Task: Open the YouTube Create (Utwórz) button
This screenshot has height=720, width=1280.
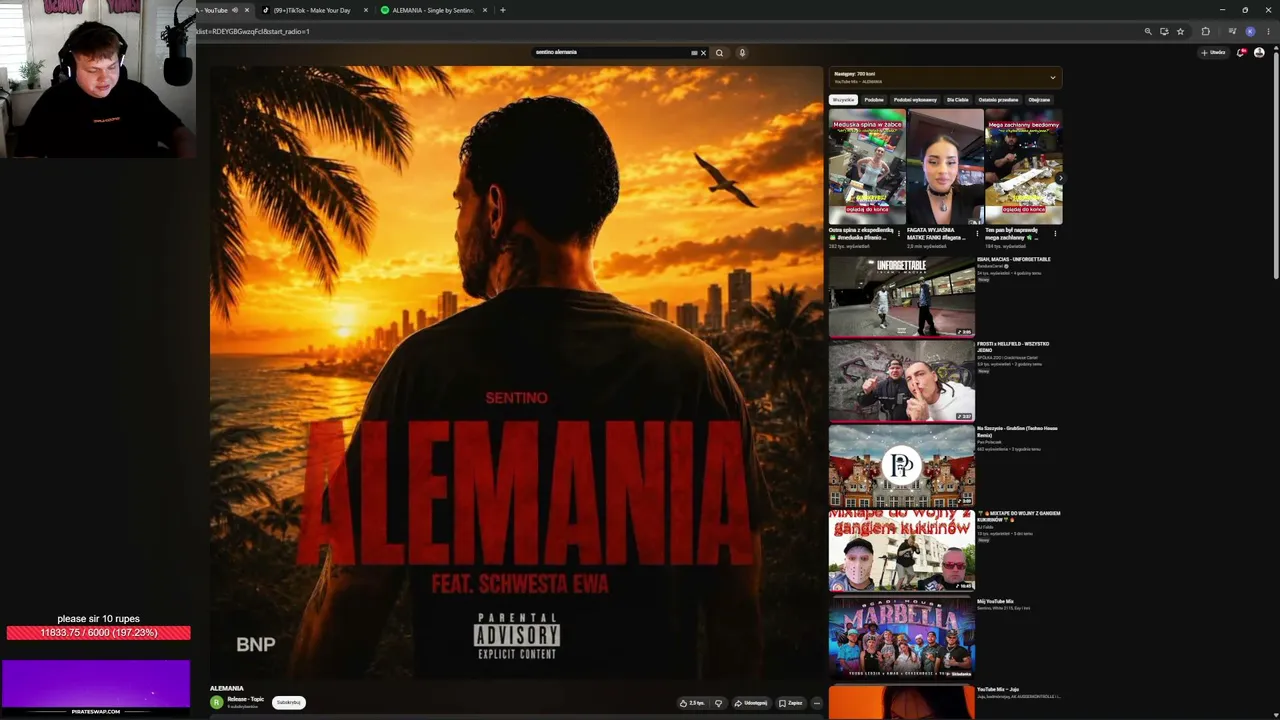Action: coord(1213,53)
